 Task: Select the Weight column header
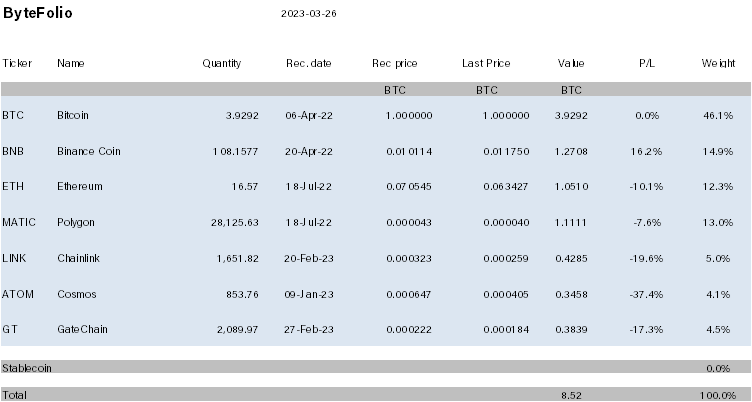pyautogui.click(x=718, y=63)
